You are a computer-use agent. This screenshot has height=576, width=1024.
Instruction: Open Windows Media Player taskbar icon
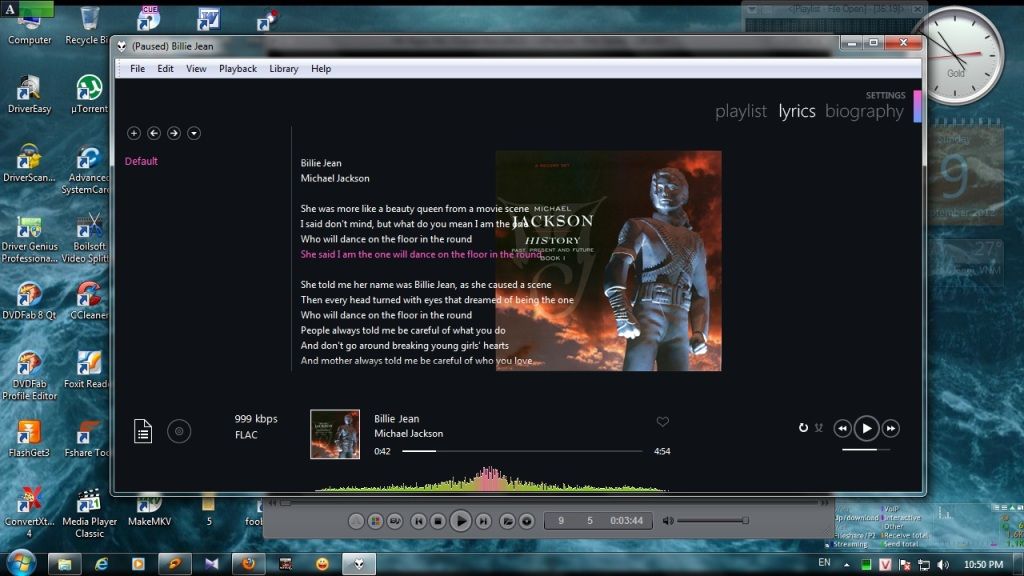point(138,564)
